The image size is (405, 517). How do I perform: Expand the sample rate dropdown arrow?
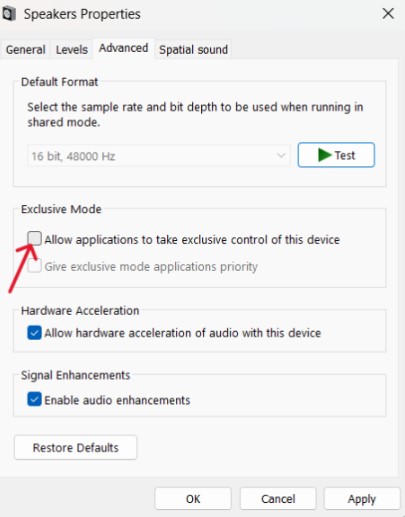coord(281,155)
